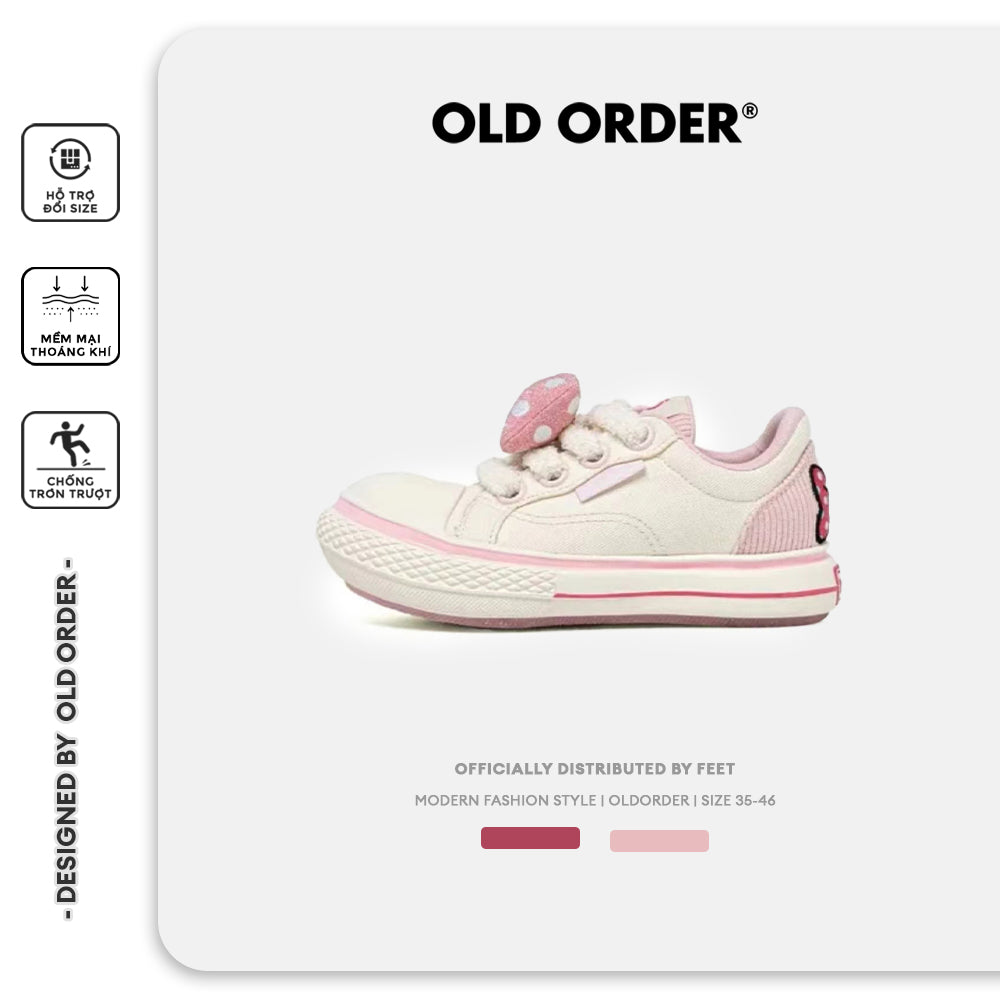
Task: Click the 'HỖ TRỢ ĐỔI SIZE' label
Action: (x=70, y=202)
